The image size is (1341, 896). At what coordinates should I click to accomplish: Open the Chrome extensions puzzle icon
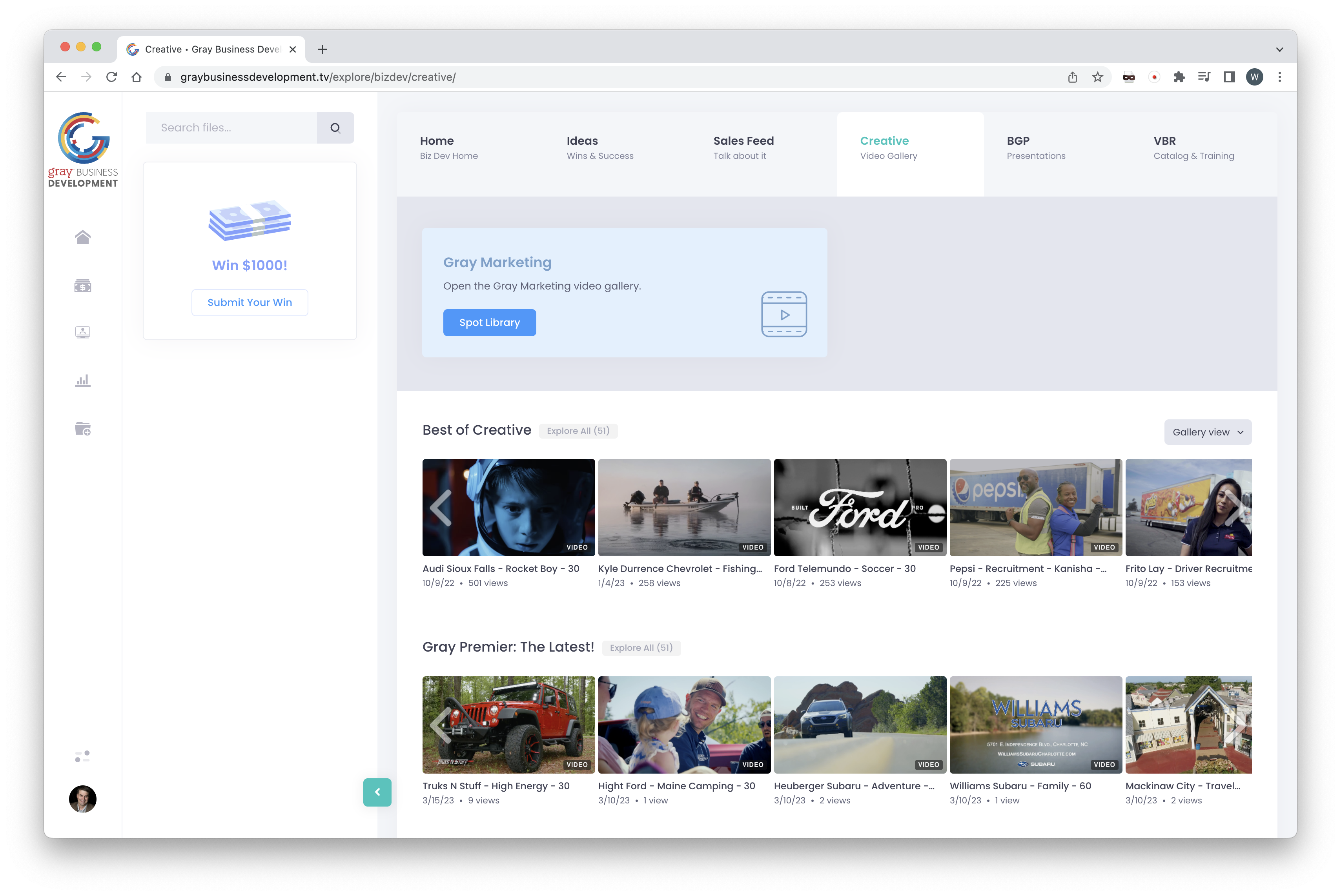pos(1179,77)
